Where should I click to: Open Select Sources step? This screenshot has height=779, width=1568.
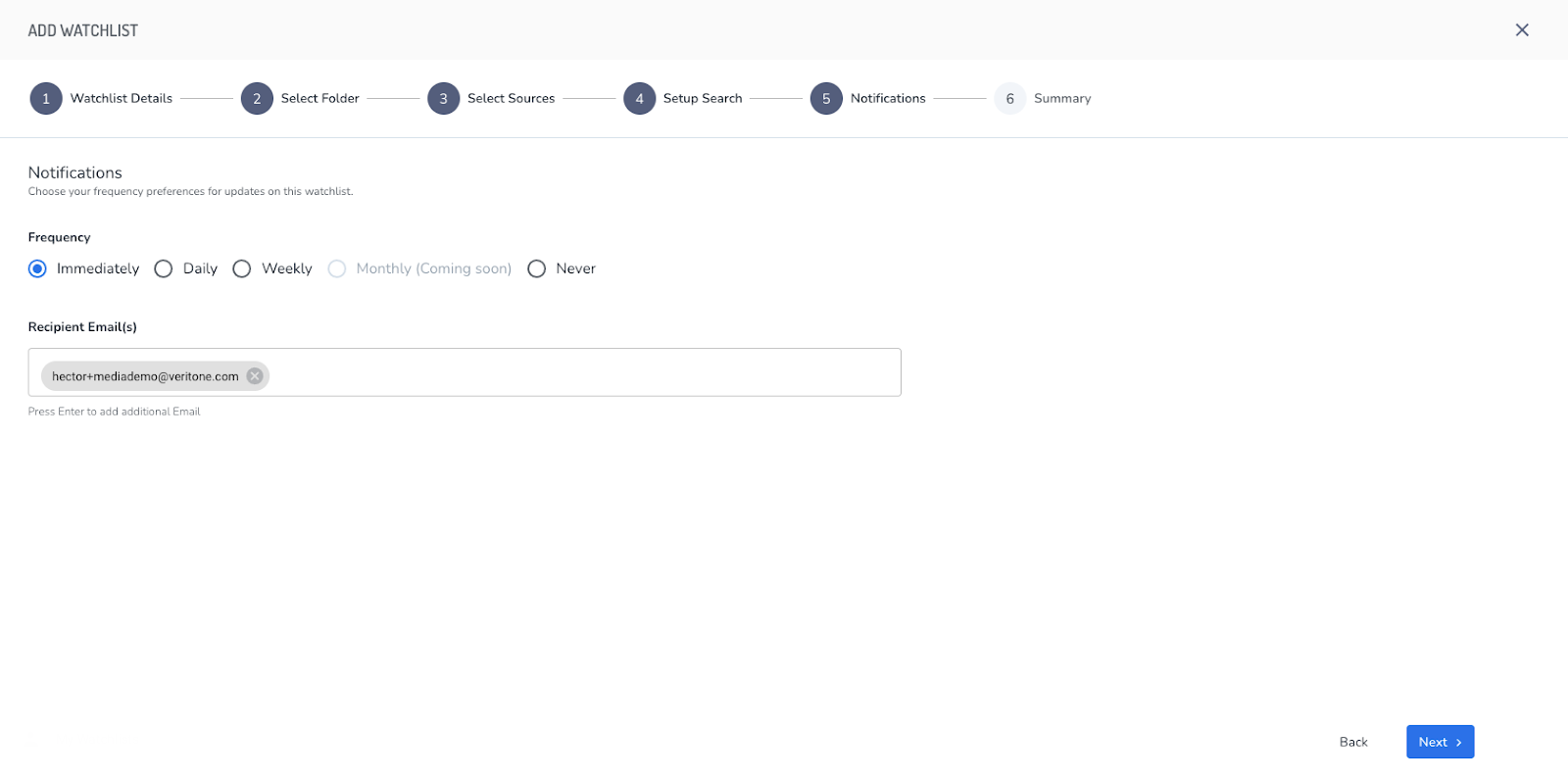511,98
